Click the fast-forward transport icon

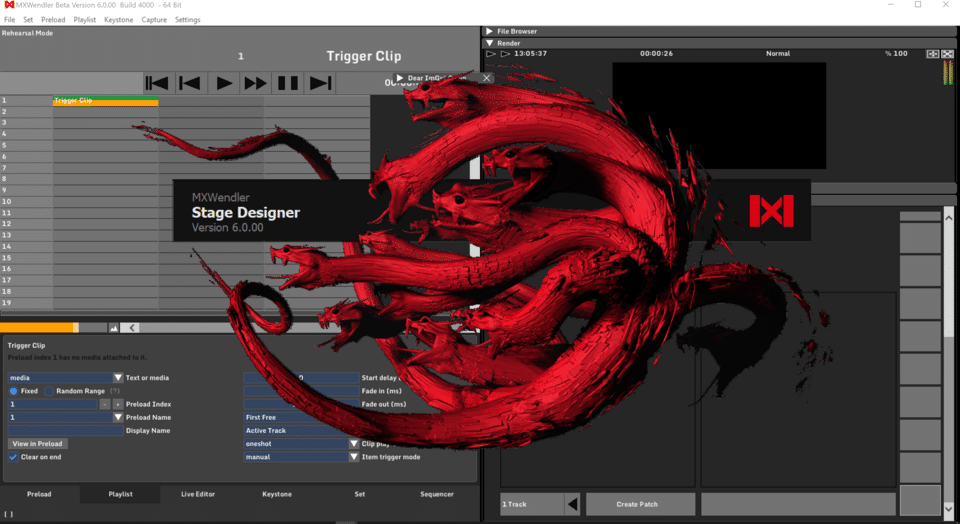[256, 83]
